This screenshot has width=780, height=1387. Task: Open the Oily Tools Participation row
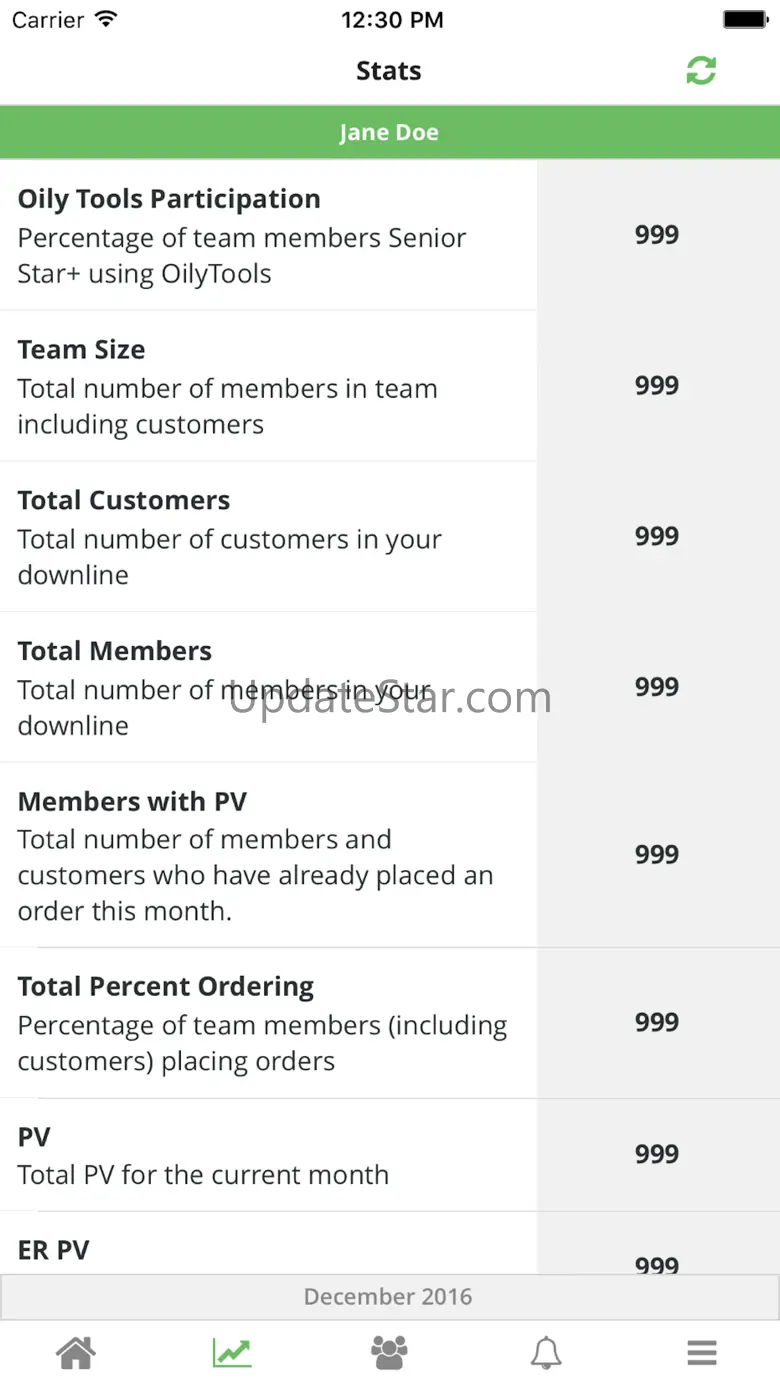268,235
